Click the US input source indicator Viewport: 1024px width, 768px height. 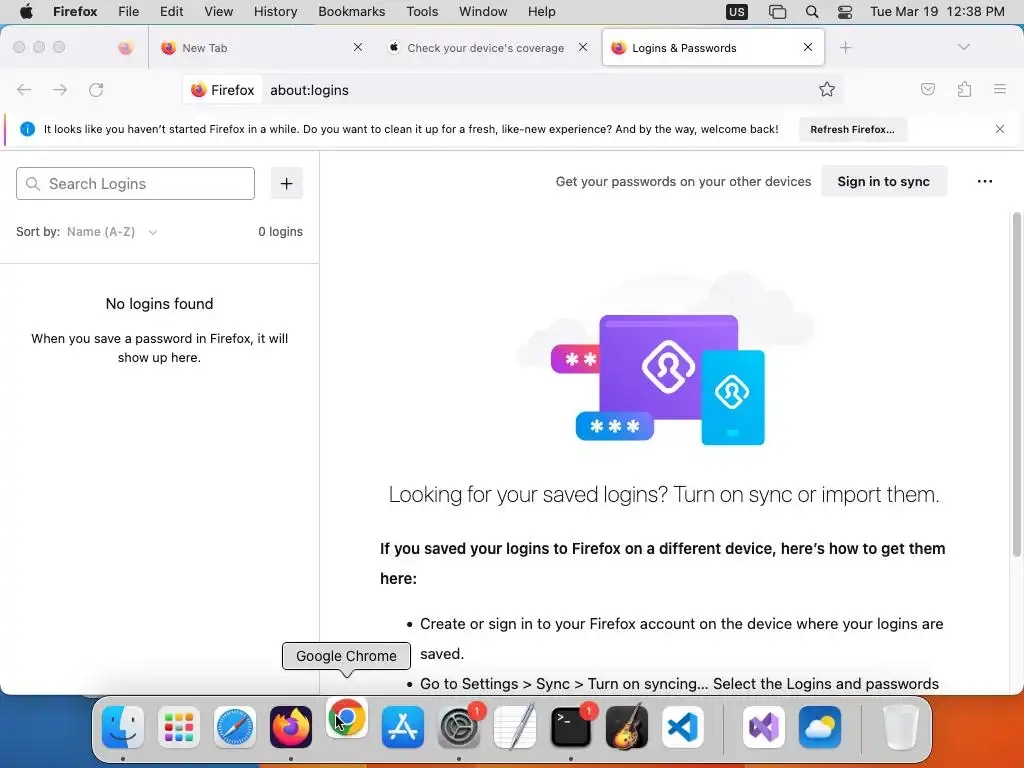tap(737, 12)
